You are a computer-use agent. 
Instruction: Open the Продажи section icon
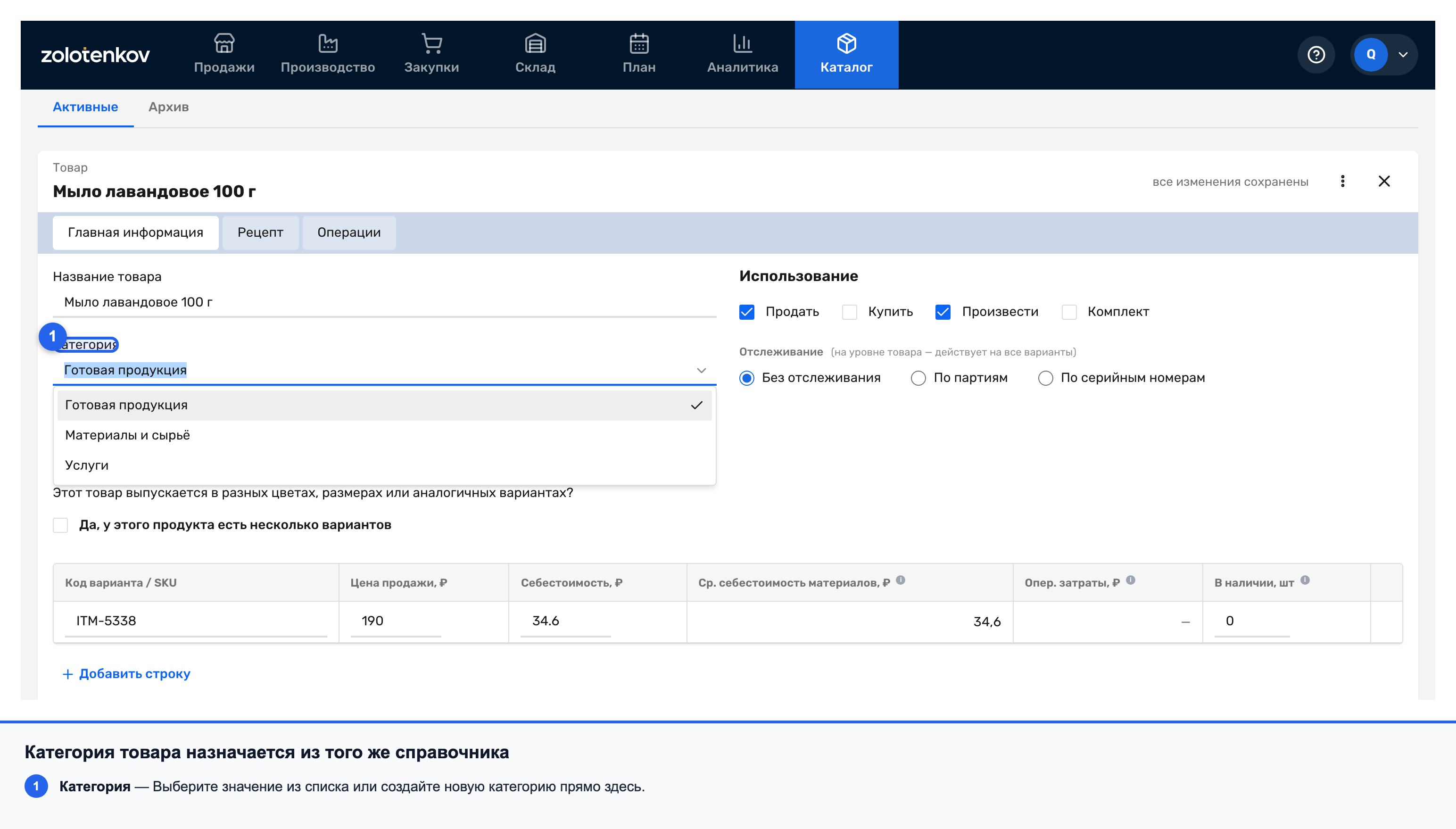223,43
